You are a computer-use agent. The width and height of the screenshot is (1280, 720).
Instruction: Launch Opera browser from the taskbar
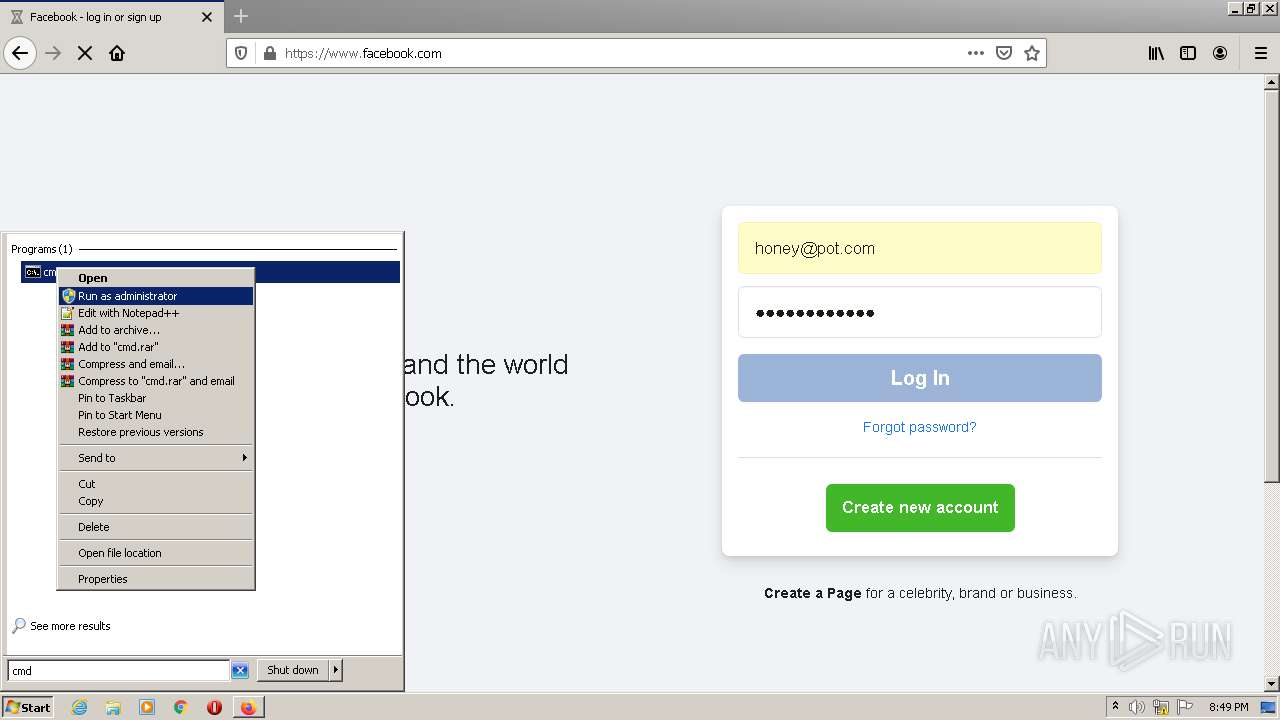click(x=214, y=707)
